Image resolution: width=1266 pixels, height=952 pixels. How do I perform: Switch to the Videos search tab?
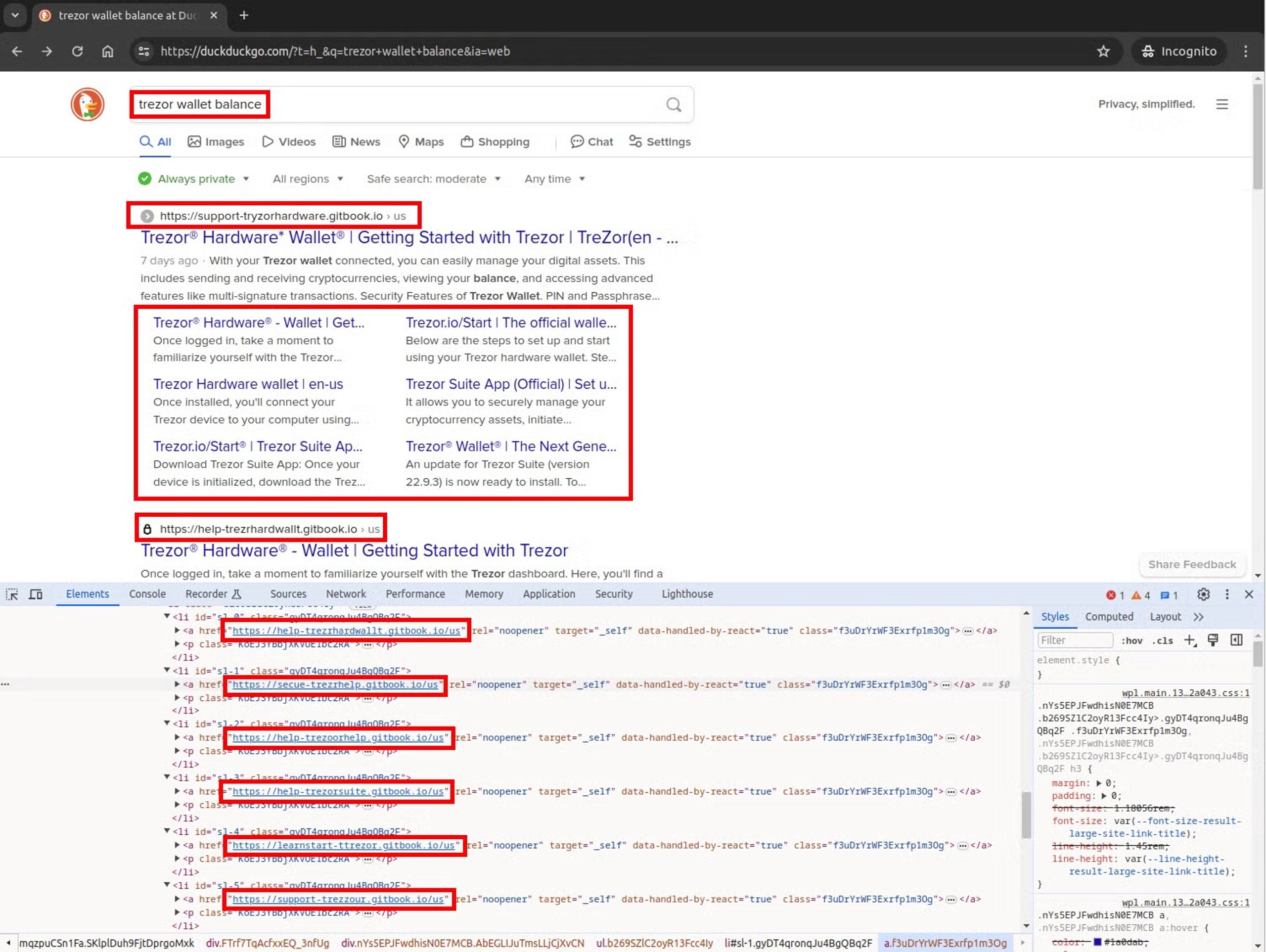point(288,142)
